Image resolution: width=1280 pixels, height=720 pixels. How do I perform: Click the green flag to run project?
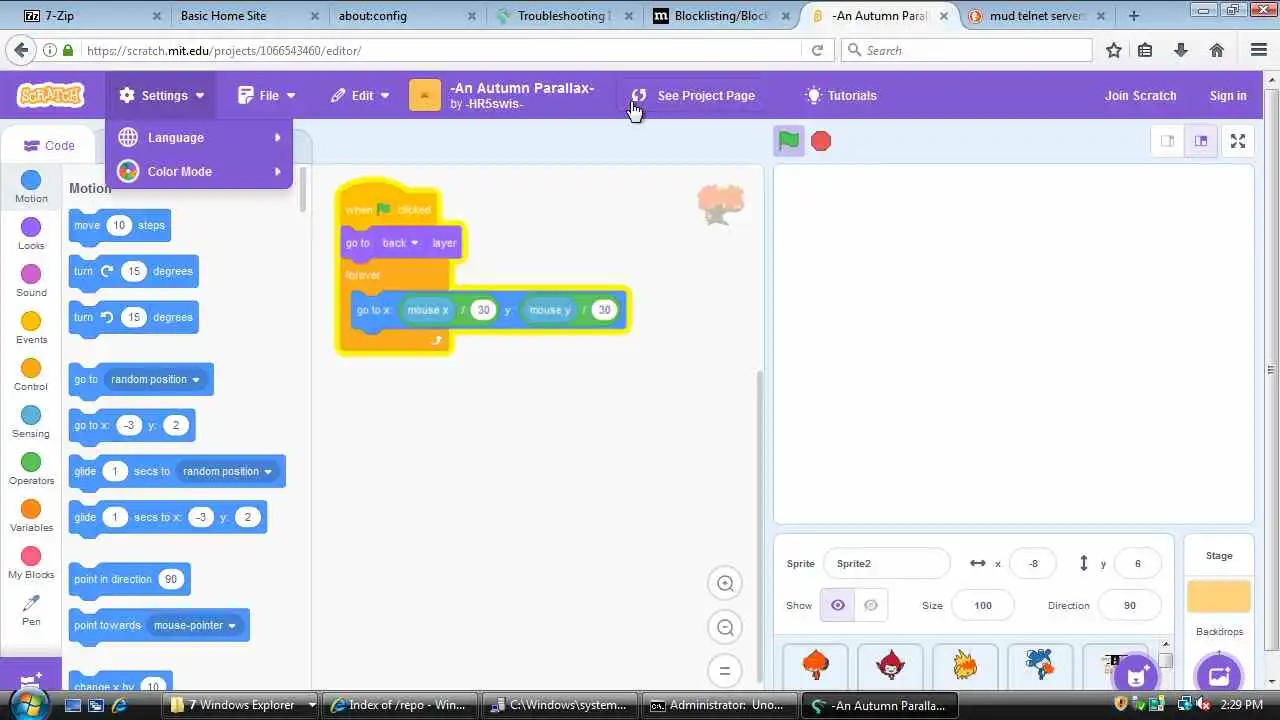pos(789,141)
